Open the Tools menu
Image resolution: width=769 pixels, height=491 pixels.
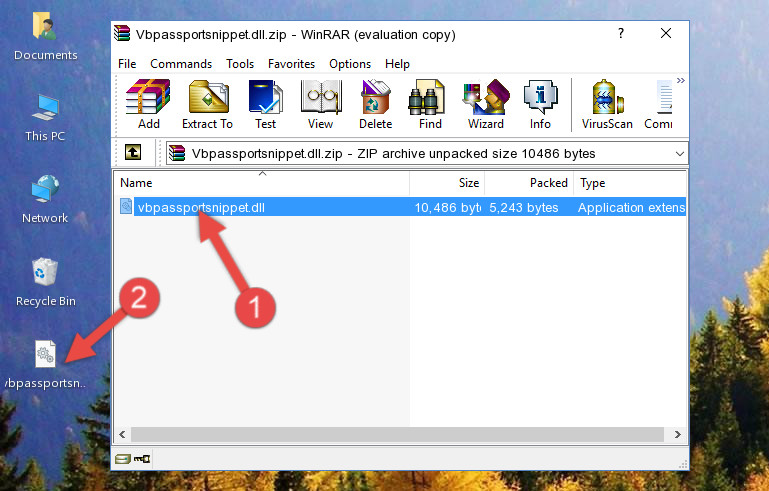[240, 64]
